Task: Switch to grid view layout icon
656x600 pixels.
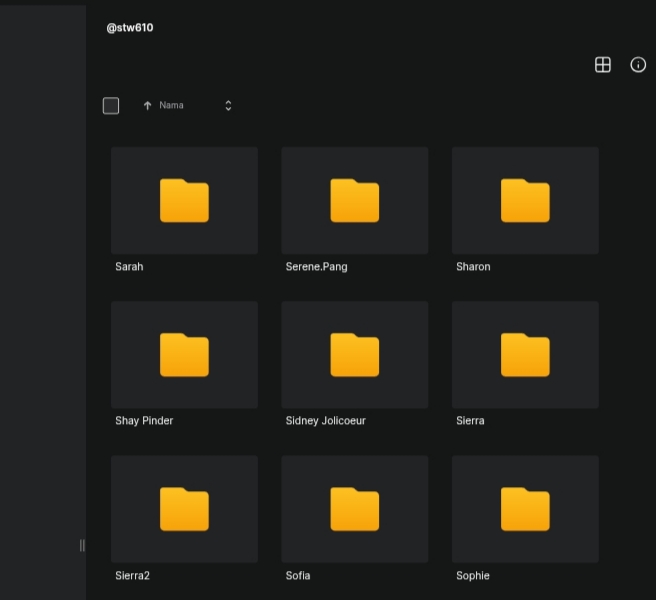Action: pyautogui.click(x=602, y=65)
